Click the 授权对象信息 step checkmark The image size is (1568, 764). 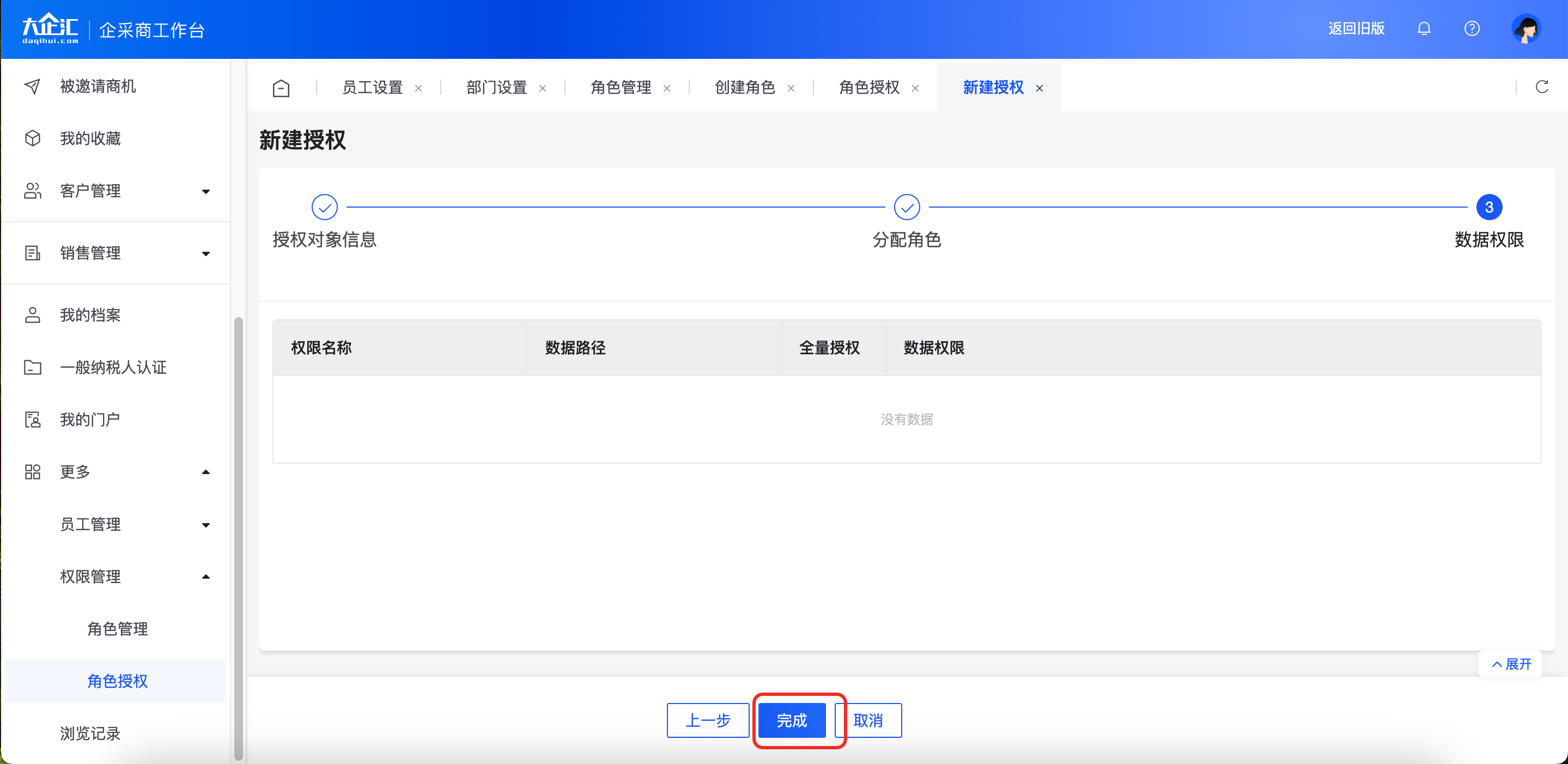pos(324,208)
